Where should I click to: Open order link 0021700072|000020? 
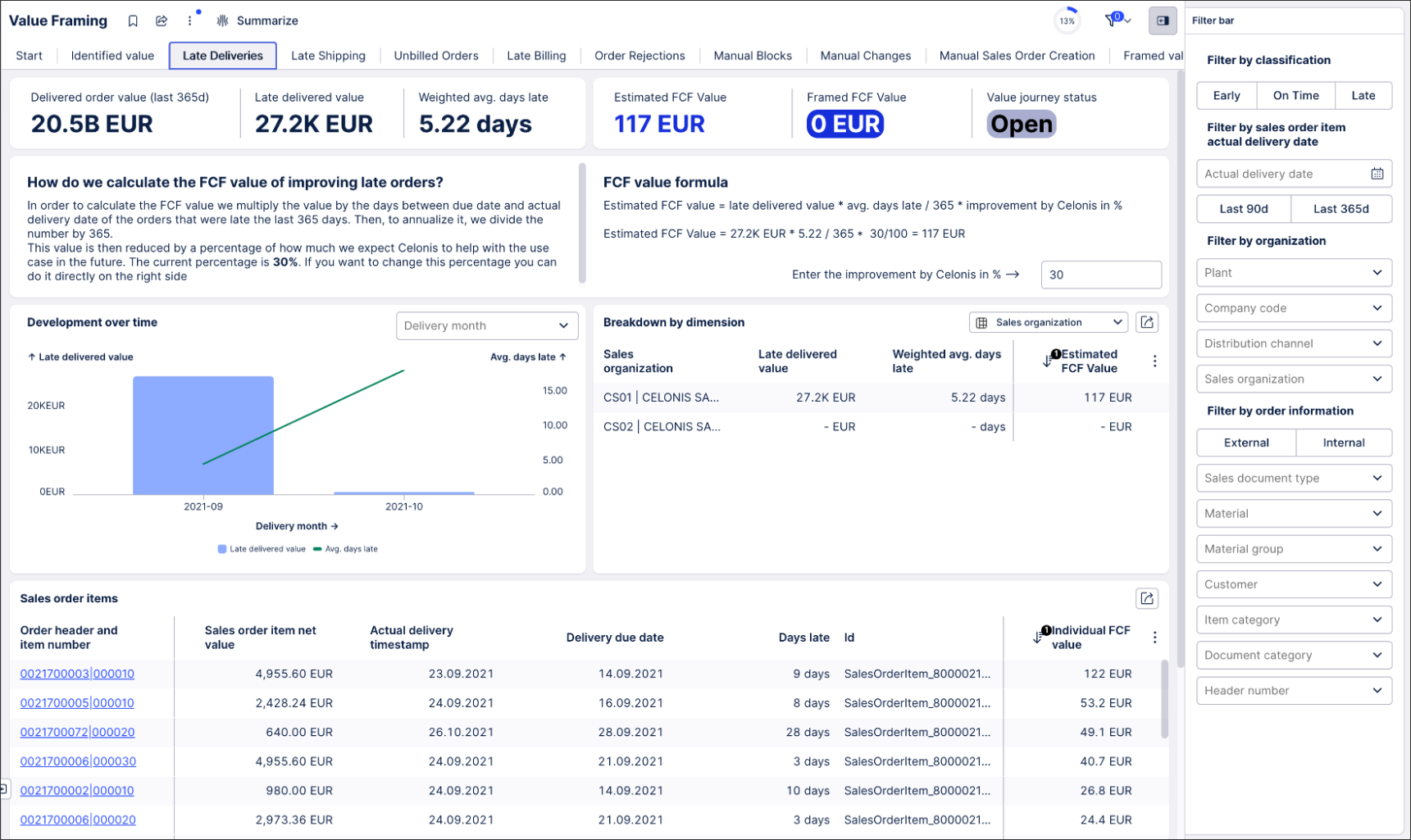click(x=77, y=732)
